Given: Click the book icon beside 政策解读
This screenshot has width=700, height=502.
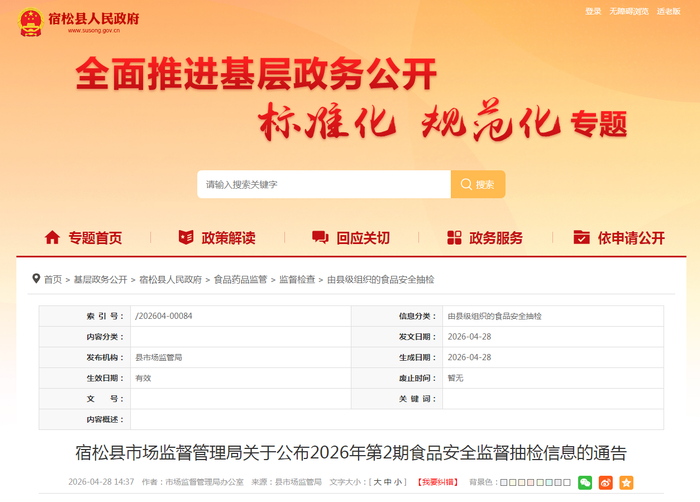Looking at the screenshot, I should click(x=186, y=237).
